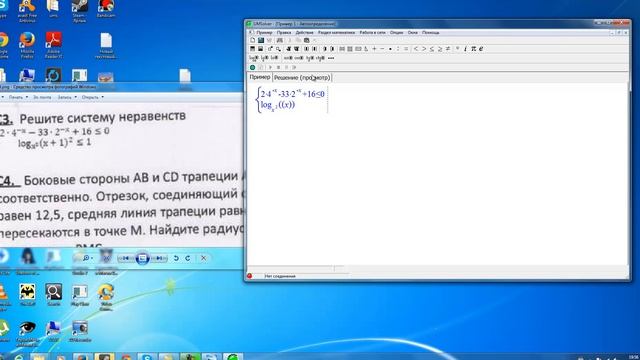Insert the less-than-or-equal symbol

[x=432, y=49]
